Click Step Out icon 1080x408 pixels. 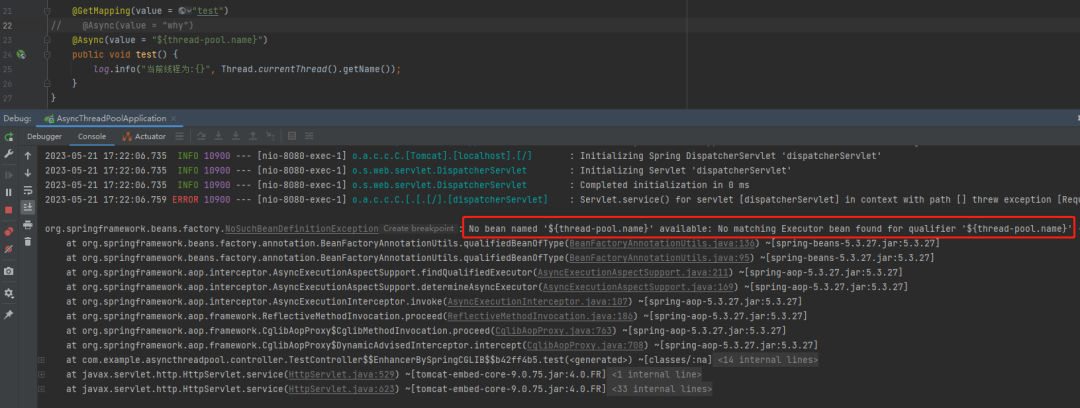pos(253,136)
